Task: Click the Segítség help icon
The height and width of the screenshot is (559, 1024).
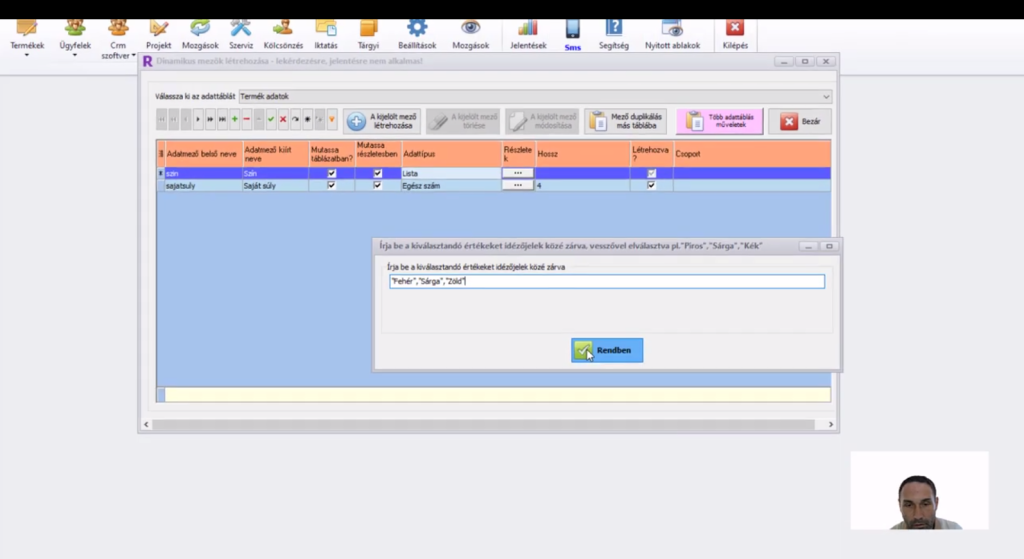Action: (x=614, y=29)
